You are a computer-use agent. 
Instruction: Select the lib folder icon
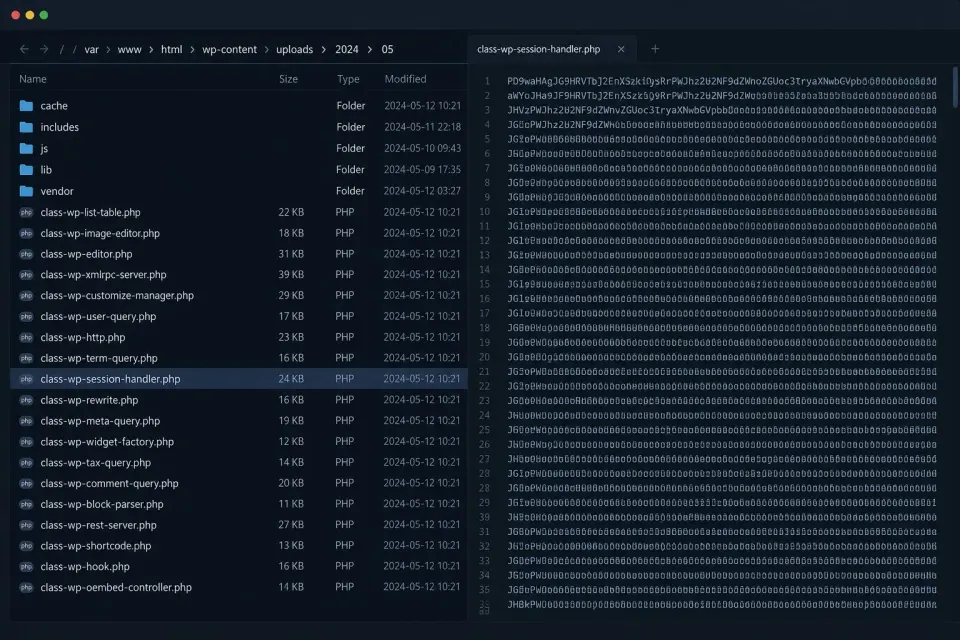click(x=26, y=170)
